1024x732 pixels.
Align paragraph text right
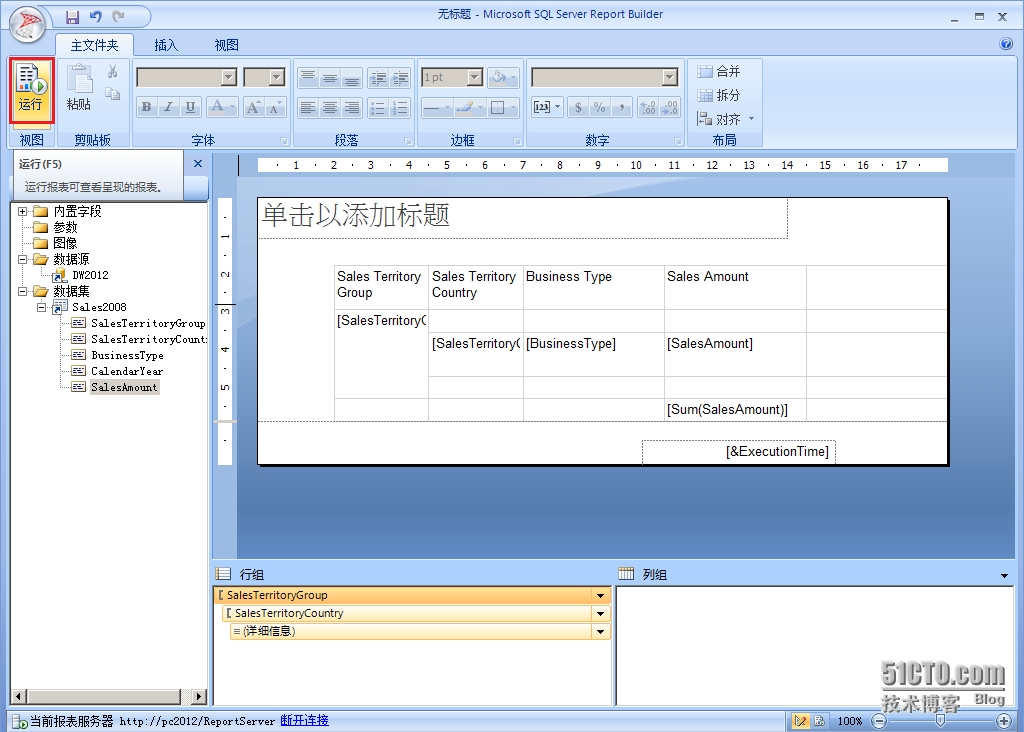[351, 107]
